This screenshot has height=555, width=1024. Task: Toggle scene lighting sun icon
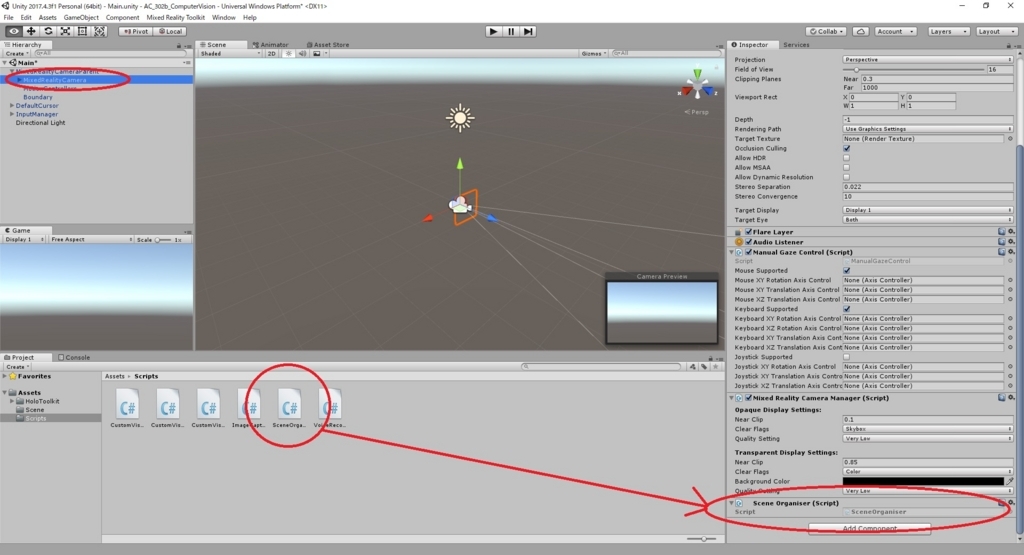pos(289,54)
